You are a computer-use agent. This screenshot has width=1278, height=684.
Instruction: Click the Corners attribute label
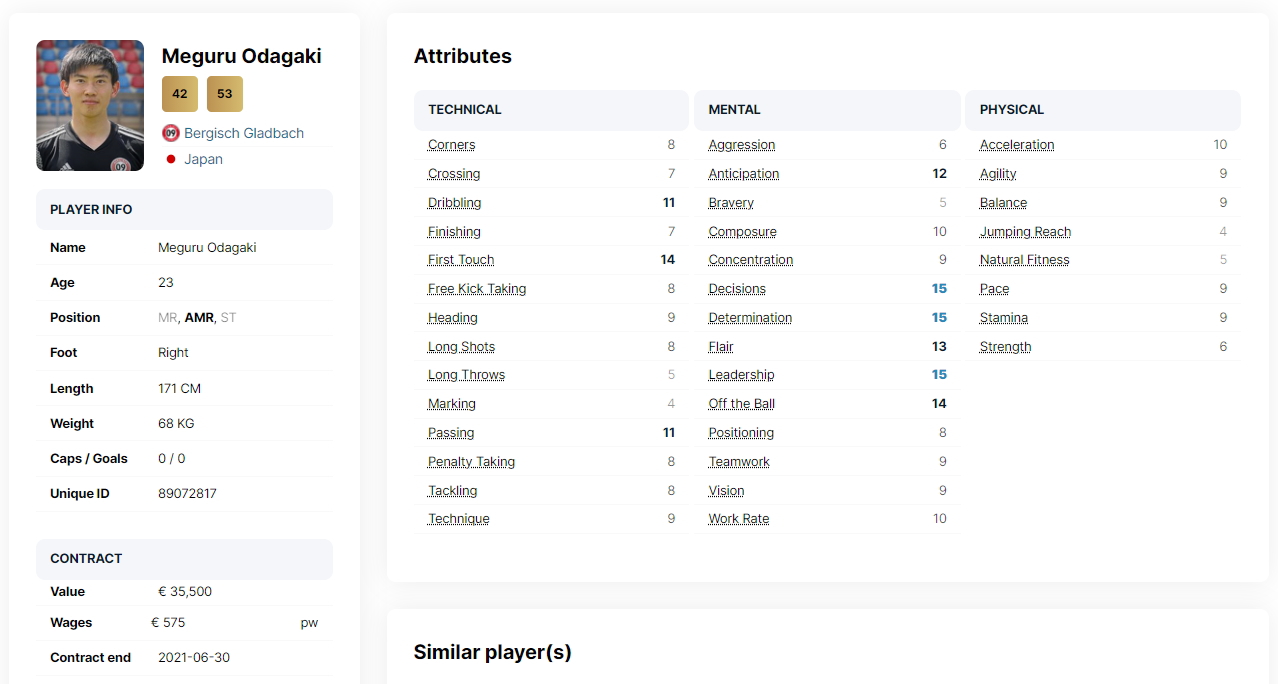452,145
